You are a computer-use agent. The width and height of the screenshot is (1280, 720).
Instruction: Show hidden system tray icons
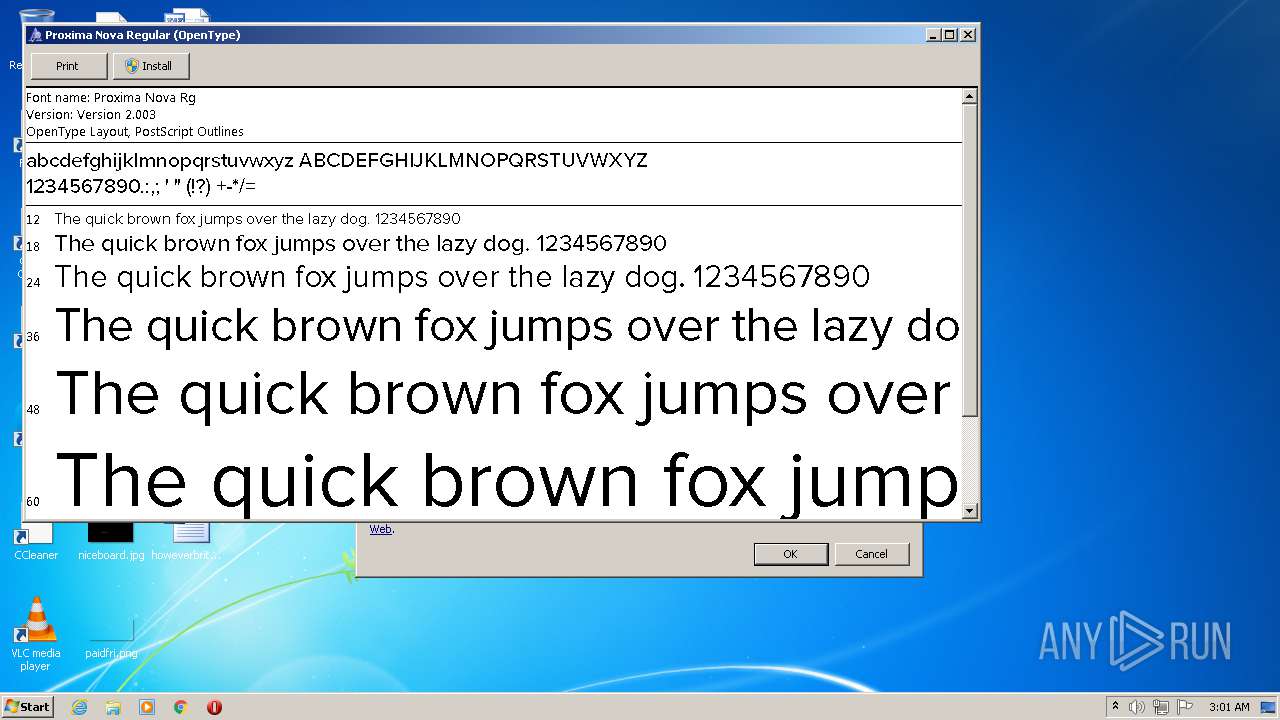1115,706
